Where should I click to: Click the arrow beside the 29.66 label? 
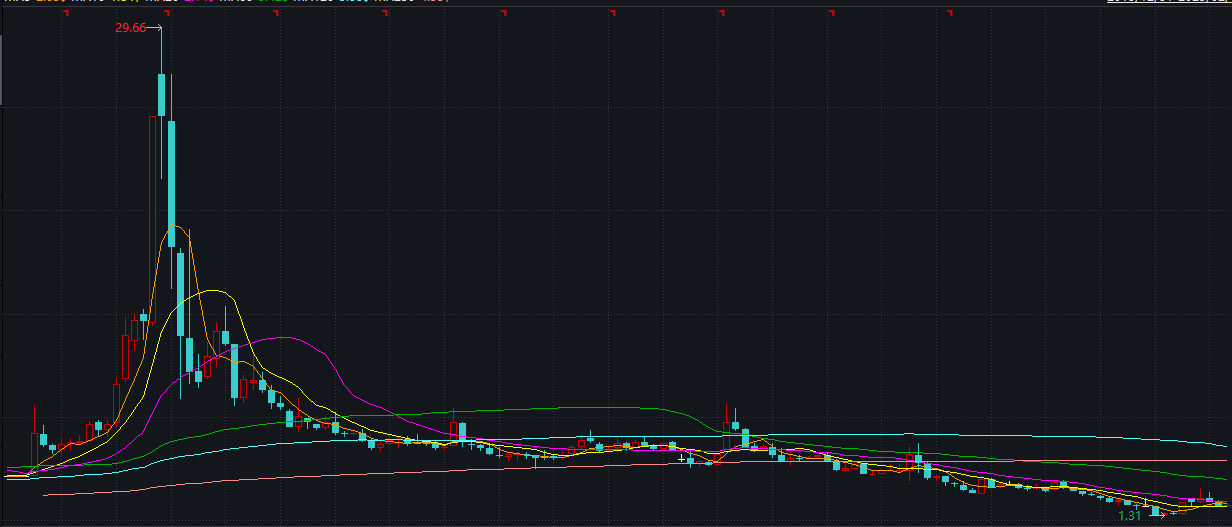point(154,28)
